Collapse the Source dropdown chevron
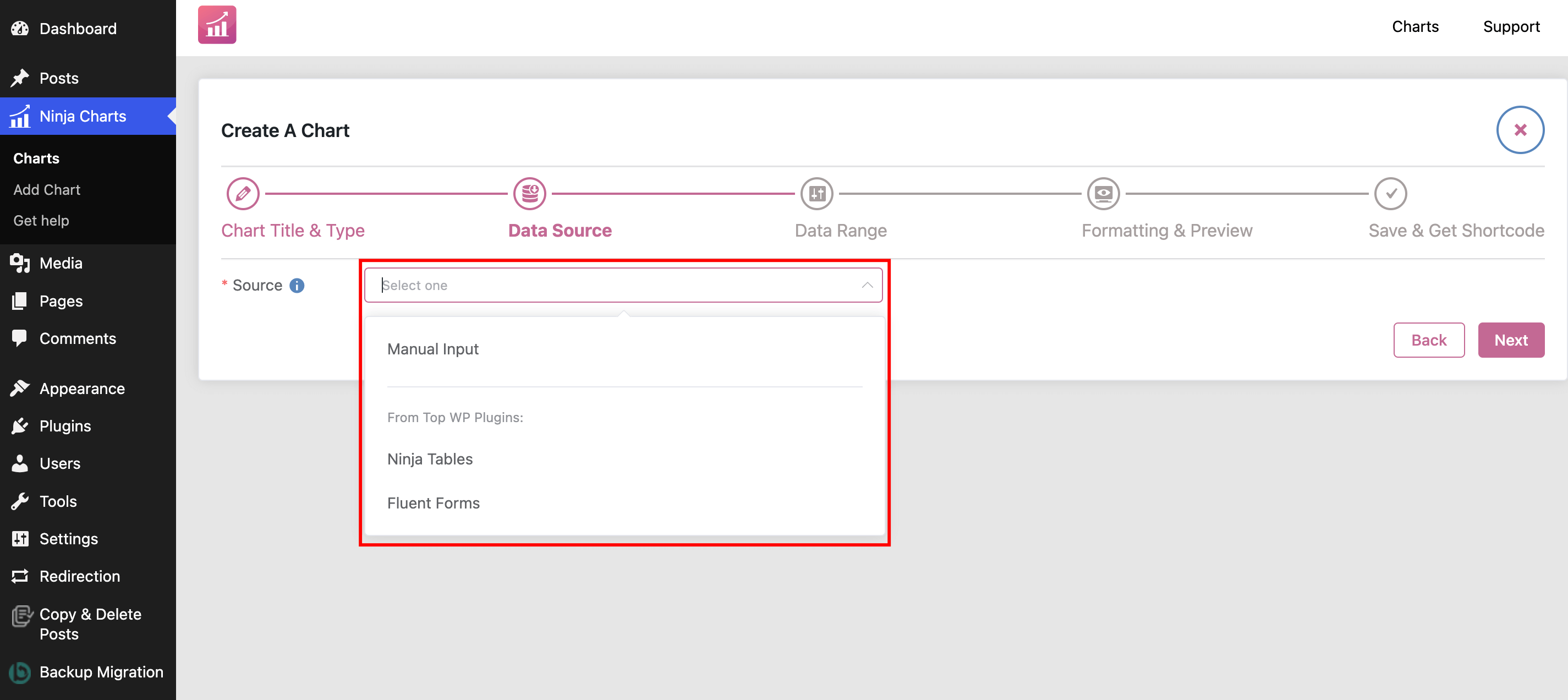 pos(868,285)
